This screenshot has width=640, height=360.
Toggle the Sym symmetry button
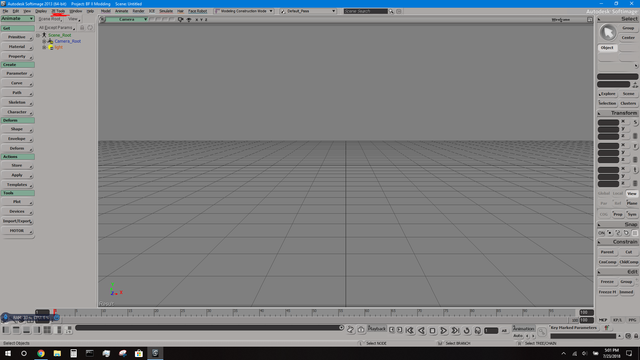(632, 214)
